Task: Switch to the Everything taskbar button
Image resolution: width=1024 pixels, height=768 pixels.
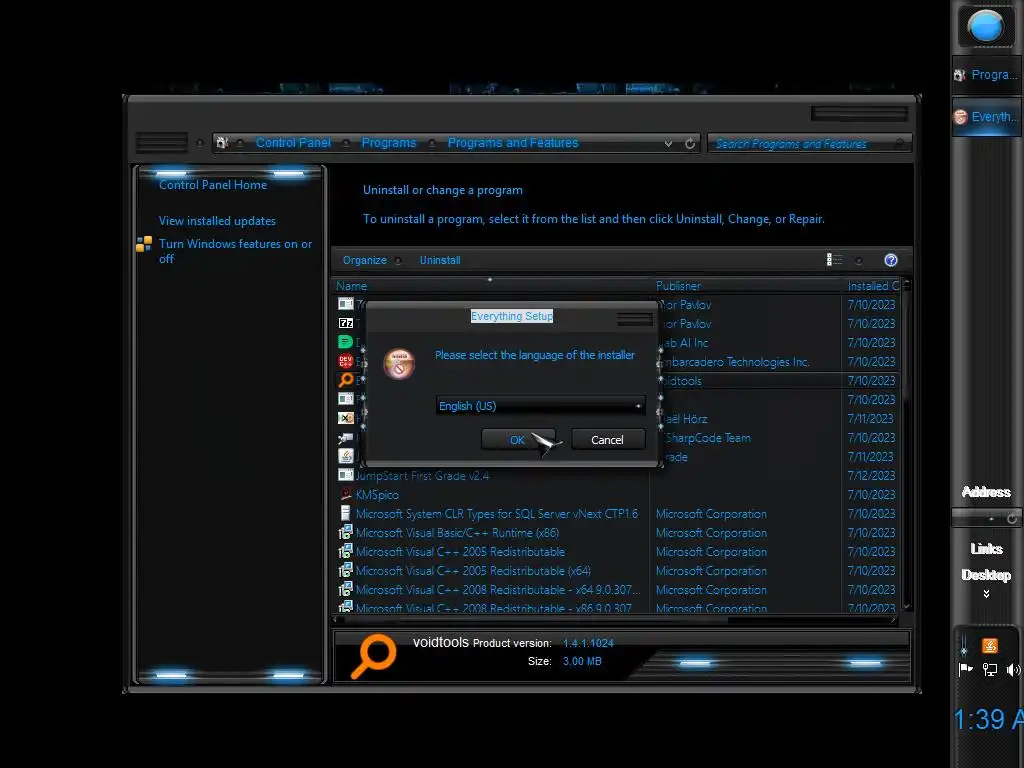Action: click(985, 117)
